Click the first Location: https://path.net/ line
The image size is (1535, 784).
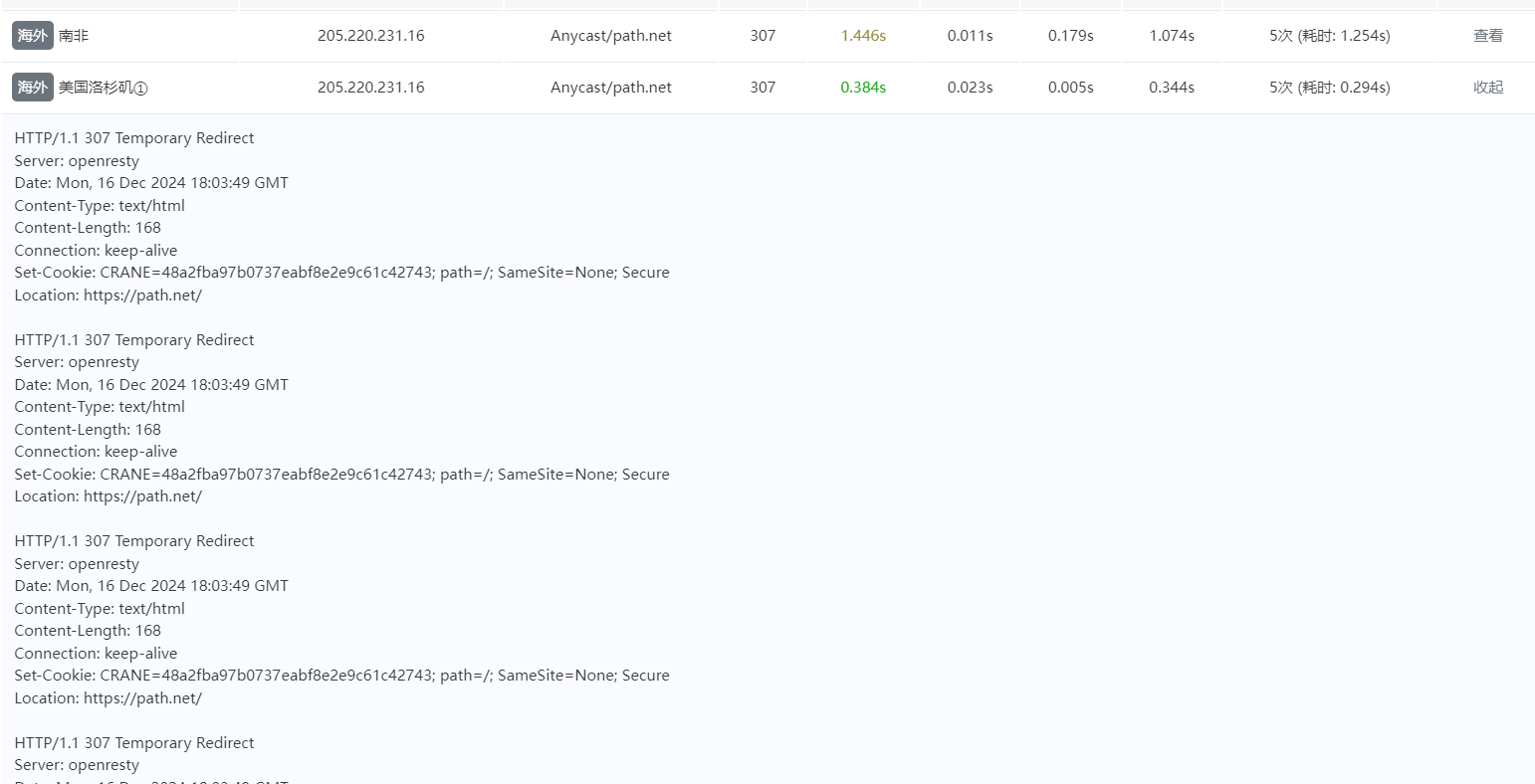[x=108, y=295]
